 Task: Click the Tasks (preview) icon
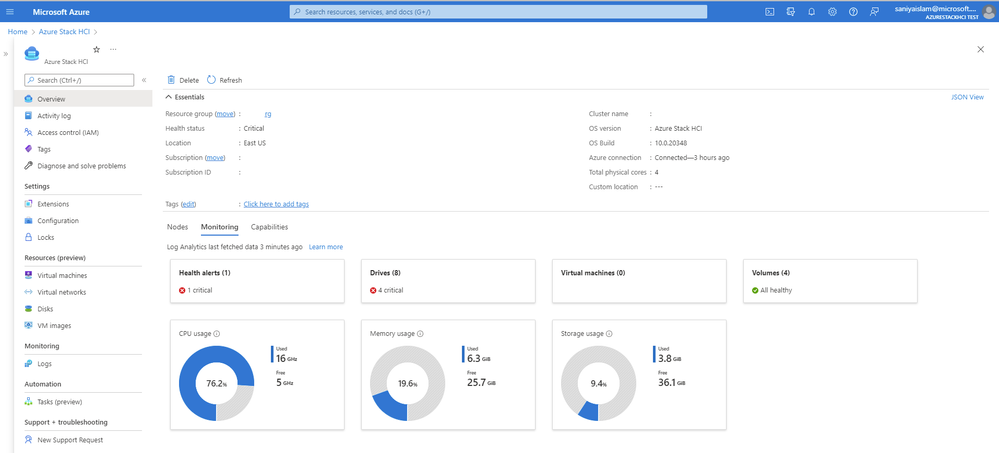[28, 402]
